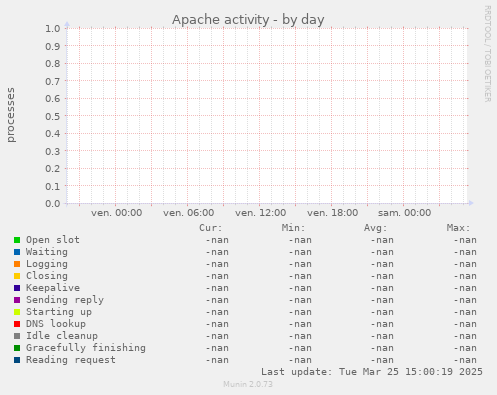Select the 'Gracefully finishing' legend label
Viewport: 497px width, 395px height.
86,348
